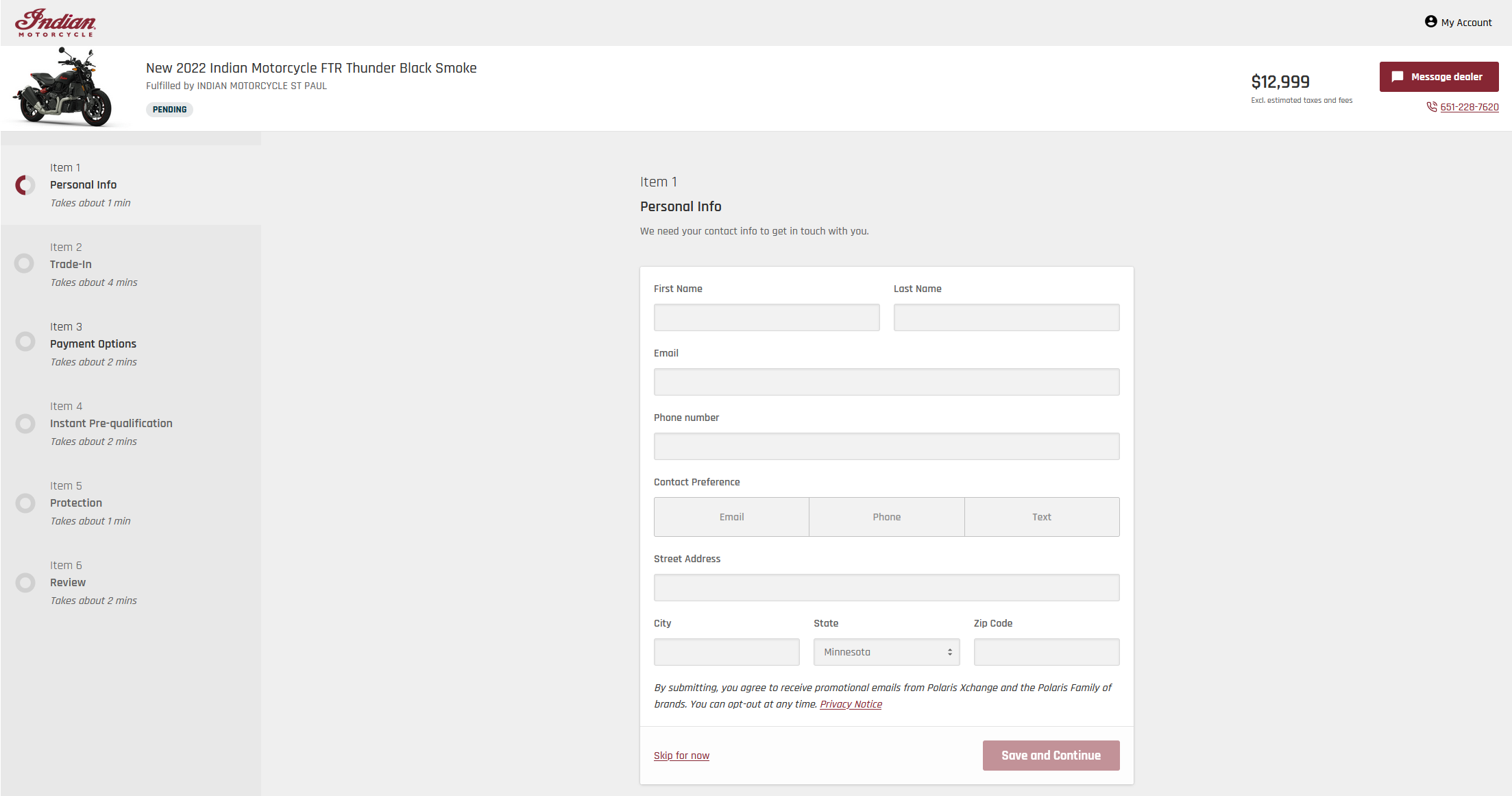Select Email as contact preference
This screenshot has height=796, width=1512.
[x=731, y=517]
